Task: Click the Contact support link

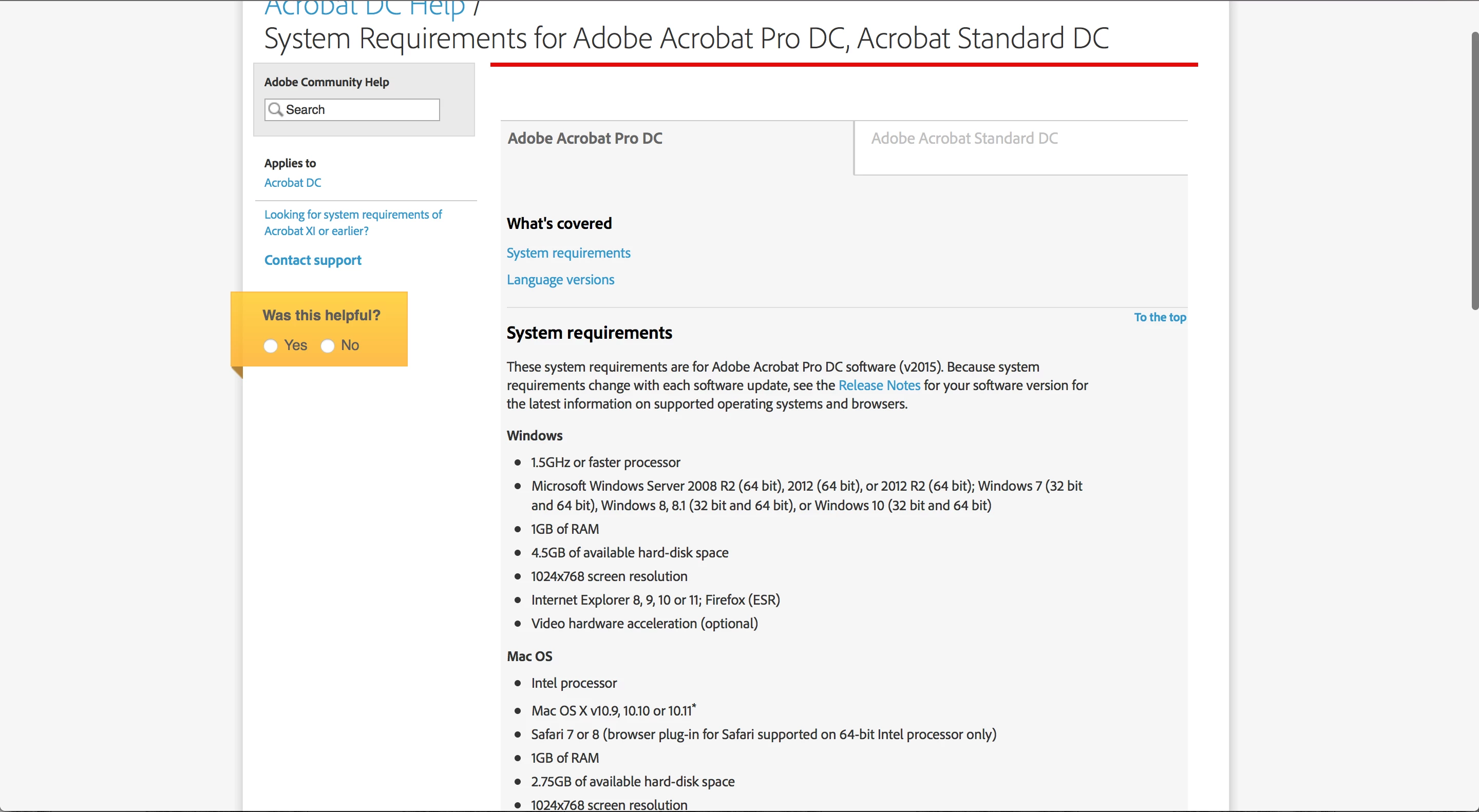Action: pyautogui.click(x=312, y=260)
